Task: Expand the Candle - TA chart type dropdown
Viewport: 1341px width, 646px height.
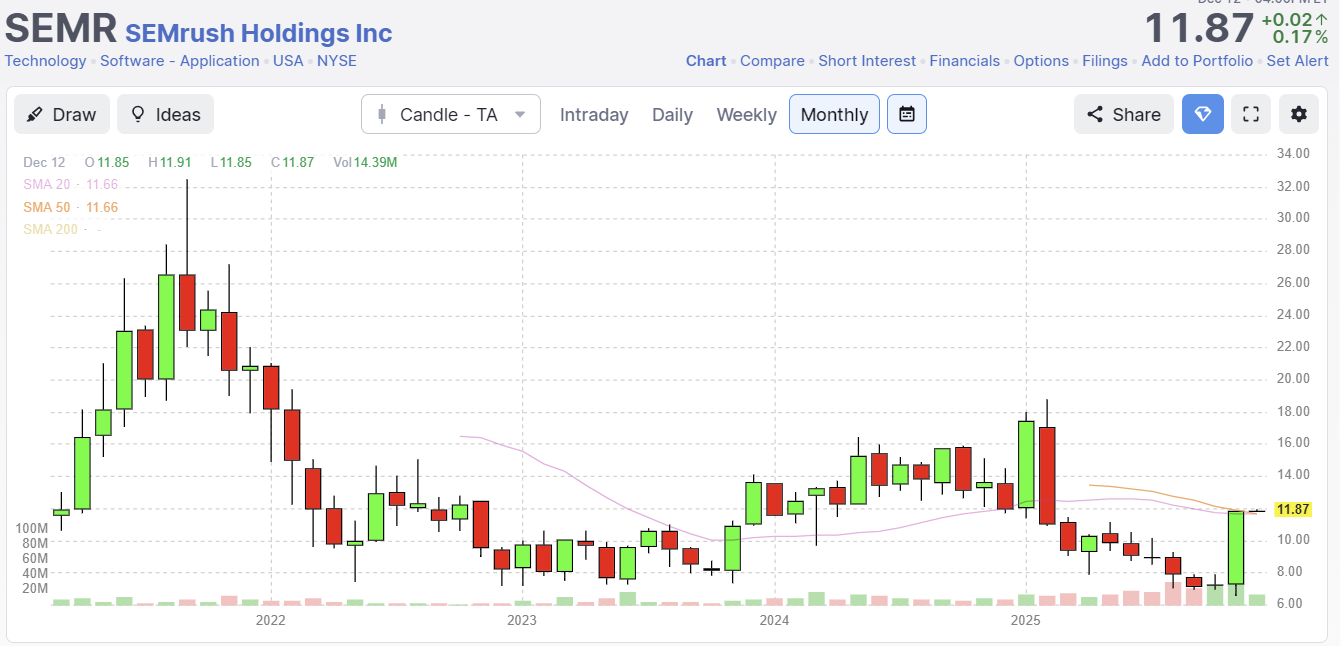Action: pyautogui.click(x=451, y=114)
